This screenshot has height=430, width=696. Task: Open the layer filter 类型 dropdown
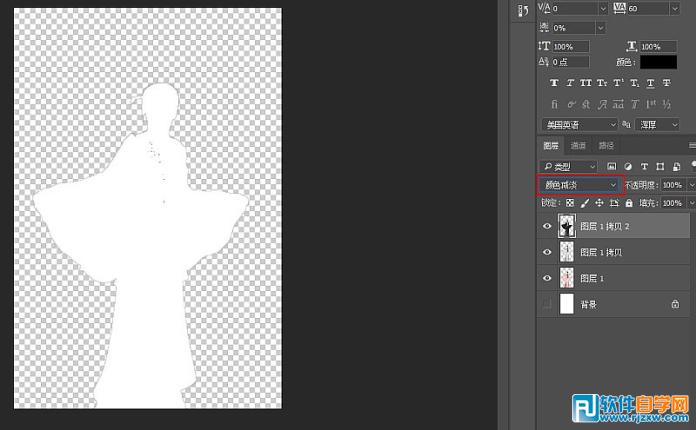click(x=569, y=166)
